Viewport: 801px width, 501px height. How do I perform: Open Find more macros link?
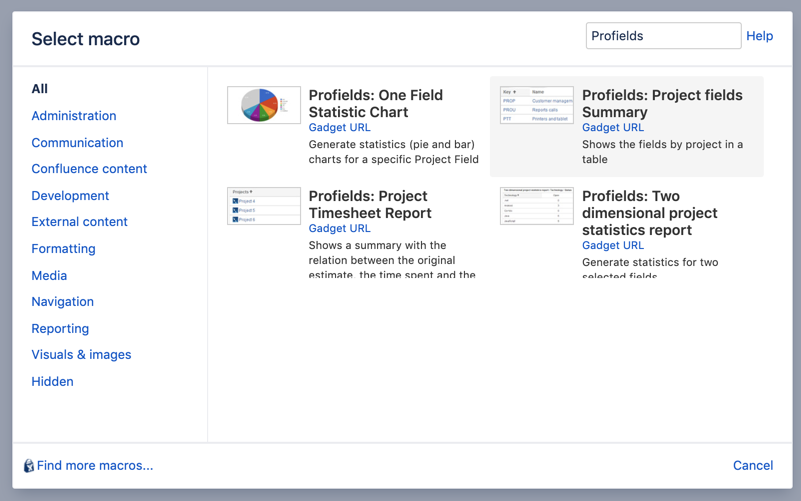[95, 465]
